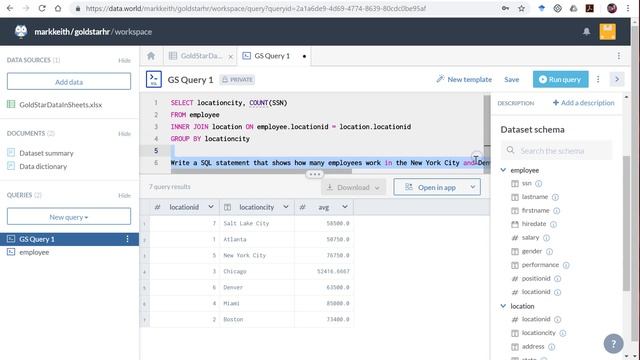The image size is (640, 360).
Task: Open the browser three-dot menu
Action: point(628,8)
